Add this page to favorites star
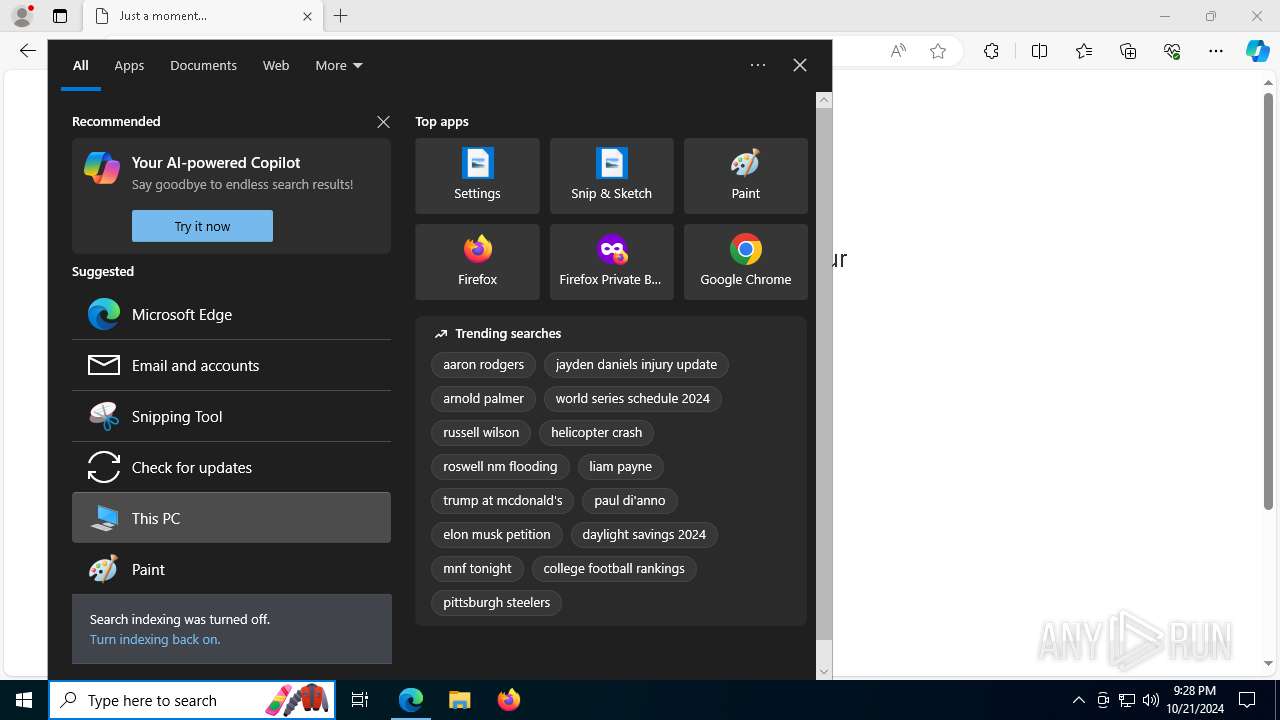This screenshot has width=1280, height=720. pos(938,51)
